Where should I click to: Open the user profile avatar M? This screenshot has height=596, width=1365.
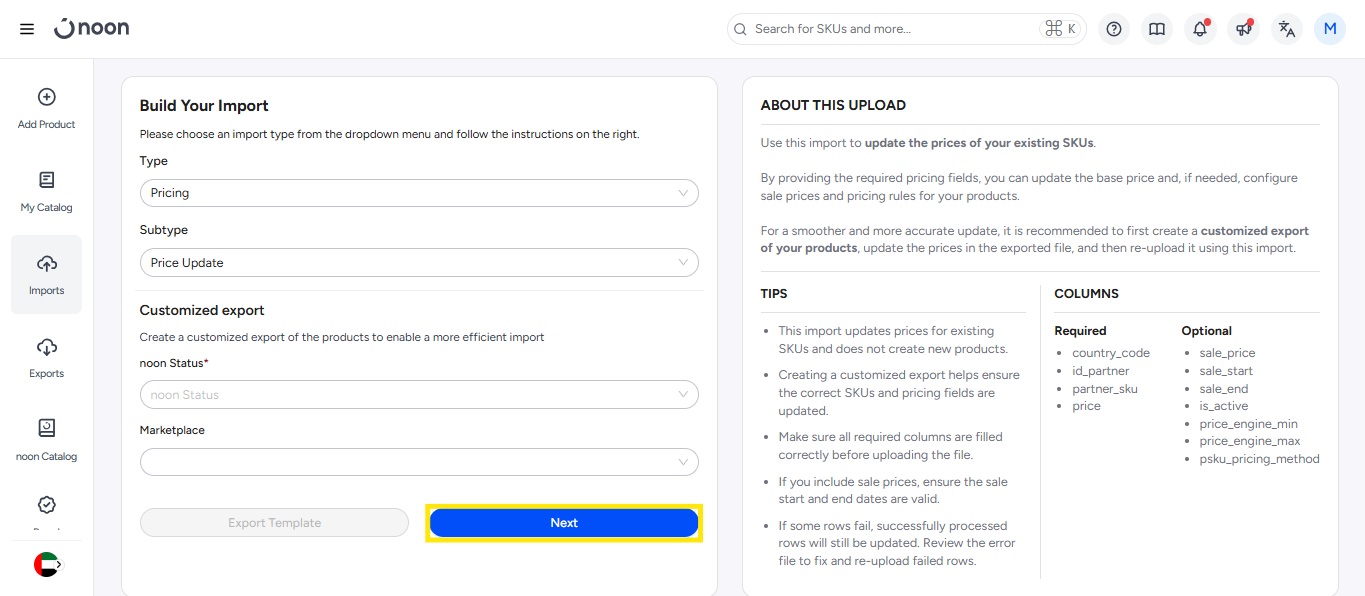[1330, 29]
